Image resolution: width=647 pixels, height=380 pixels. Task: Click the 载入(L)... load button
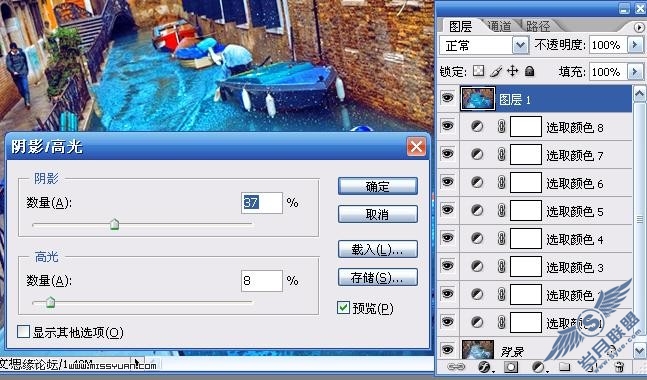[378, 250]
